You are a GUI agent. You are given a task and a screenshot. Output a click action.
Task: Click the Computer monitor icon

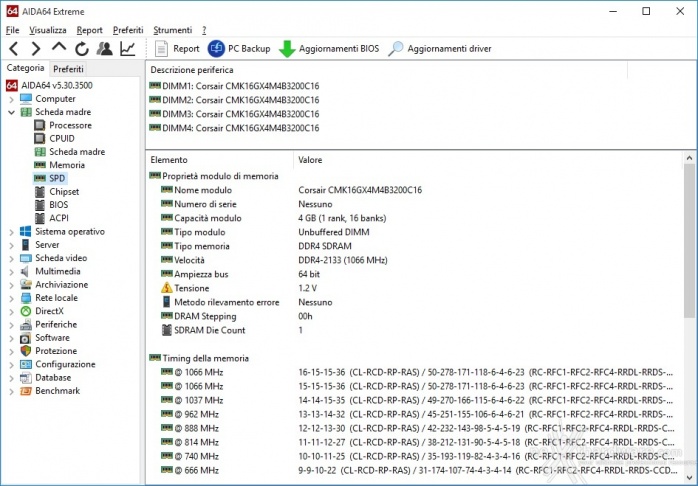click(26, 98)
